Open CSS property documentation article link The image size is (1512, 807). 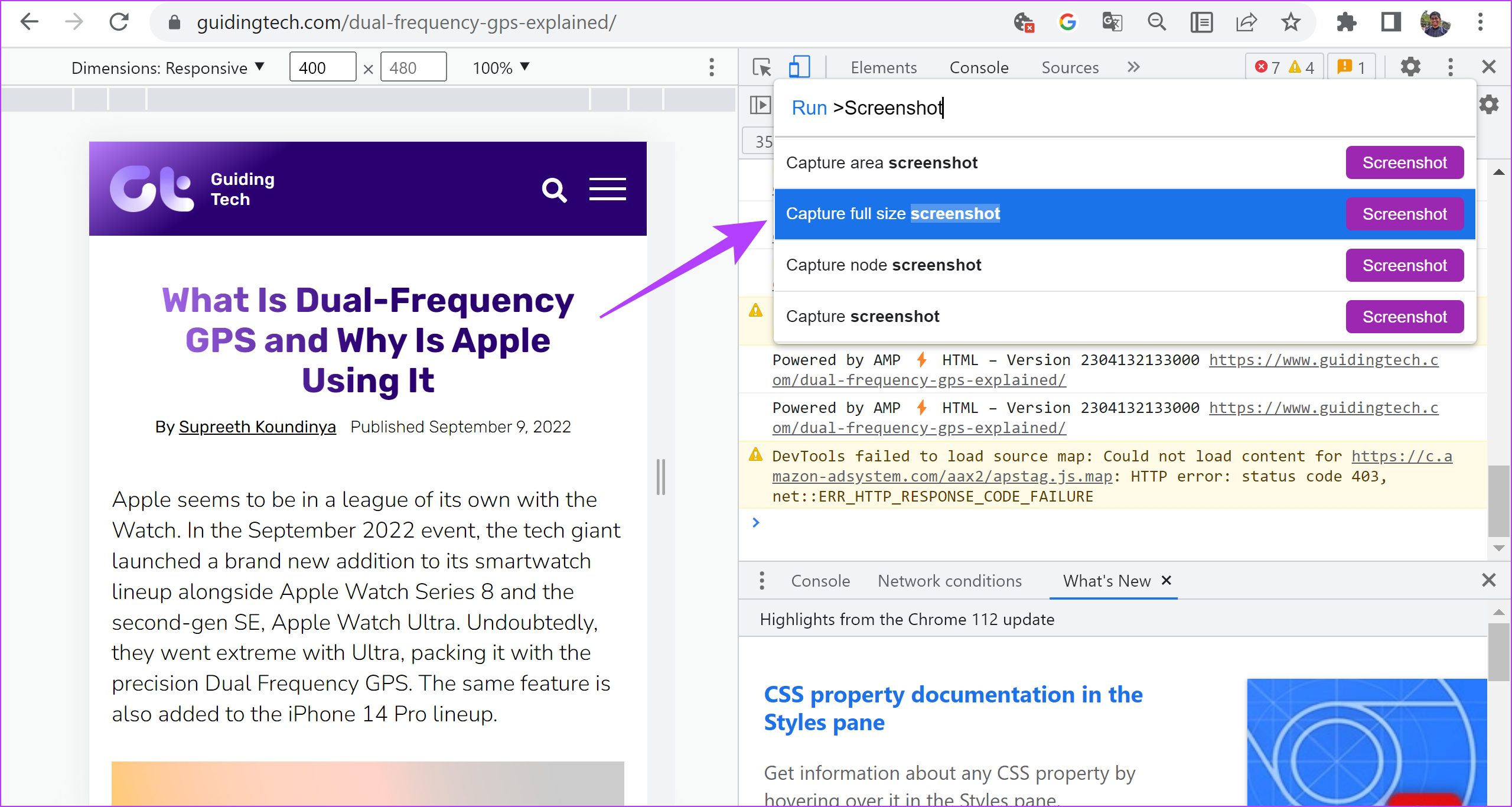953,708
